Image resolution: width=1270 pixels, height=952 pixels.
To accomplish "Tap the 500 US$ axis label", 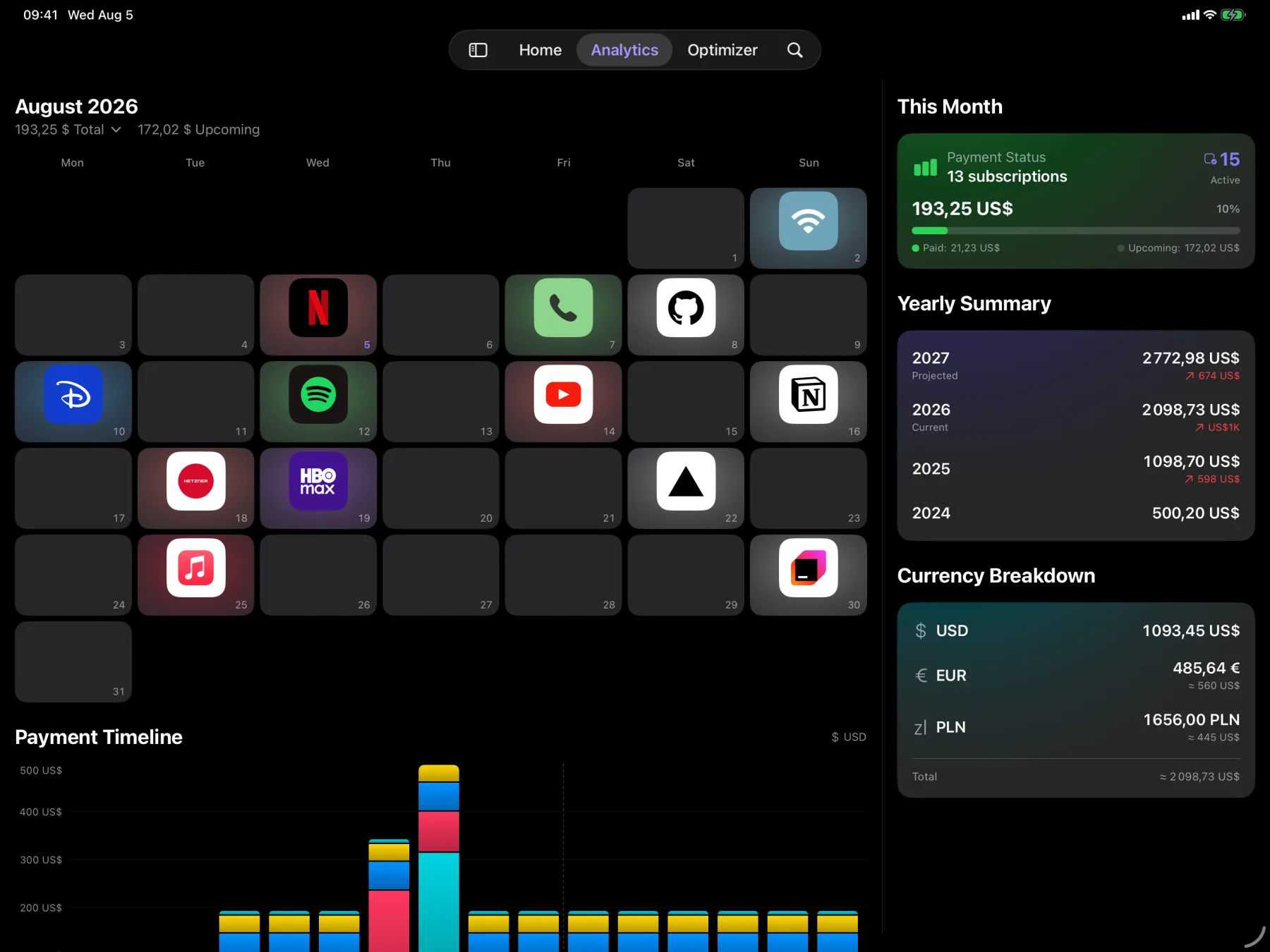I will (41, 770).
